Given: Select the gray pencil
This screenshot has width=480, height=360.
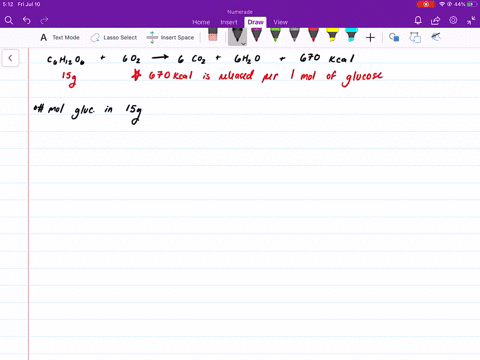Looking at the screenshot, I should (x=294, y=35).
